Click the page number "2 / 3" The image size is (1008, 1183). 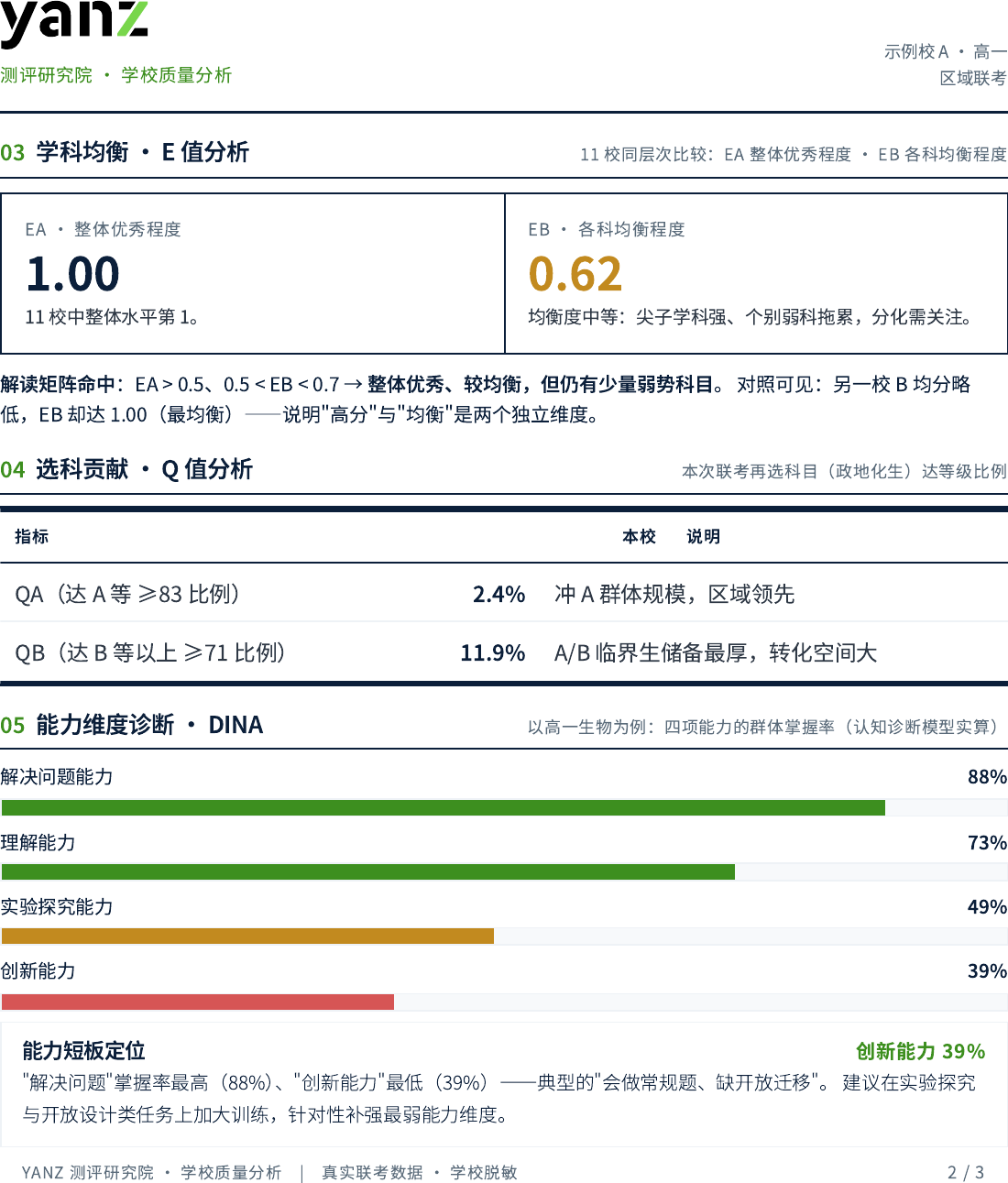(x=966, y=1173)
